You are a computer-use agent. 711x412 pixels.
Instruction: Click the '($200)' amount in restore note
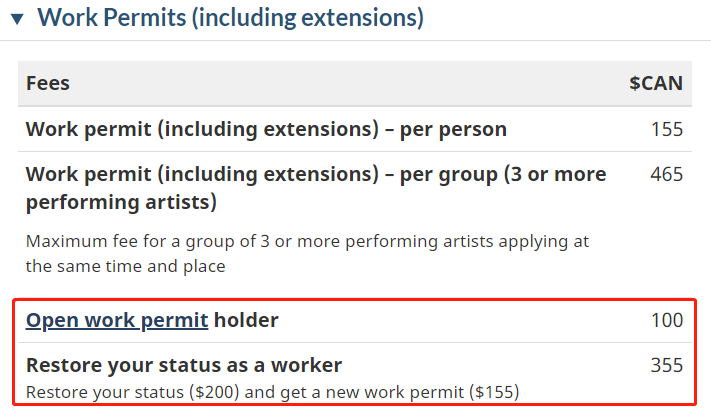coord(214,392)
